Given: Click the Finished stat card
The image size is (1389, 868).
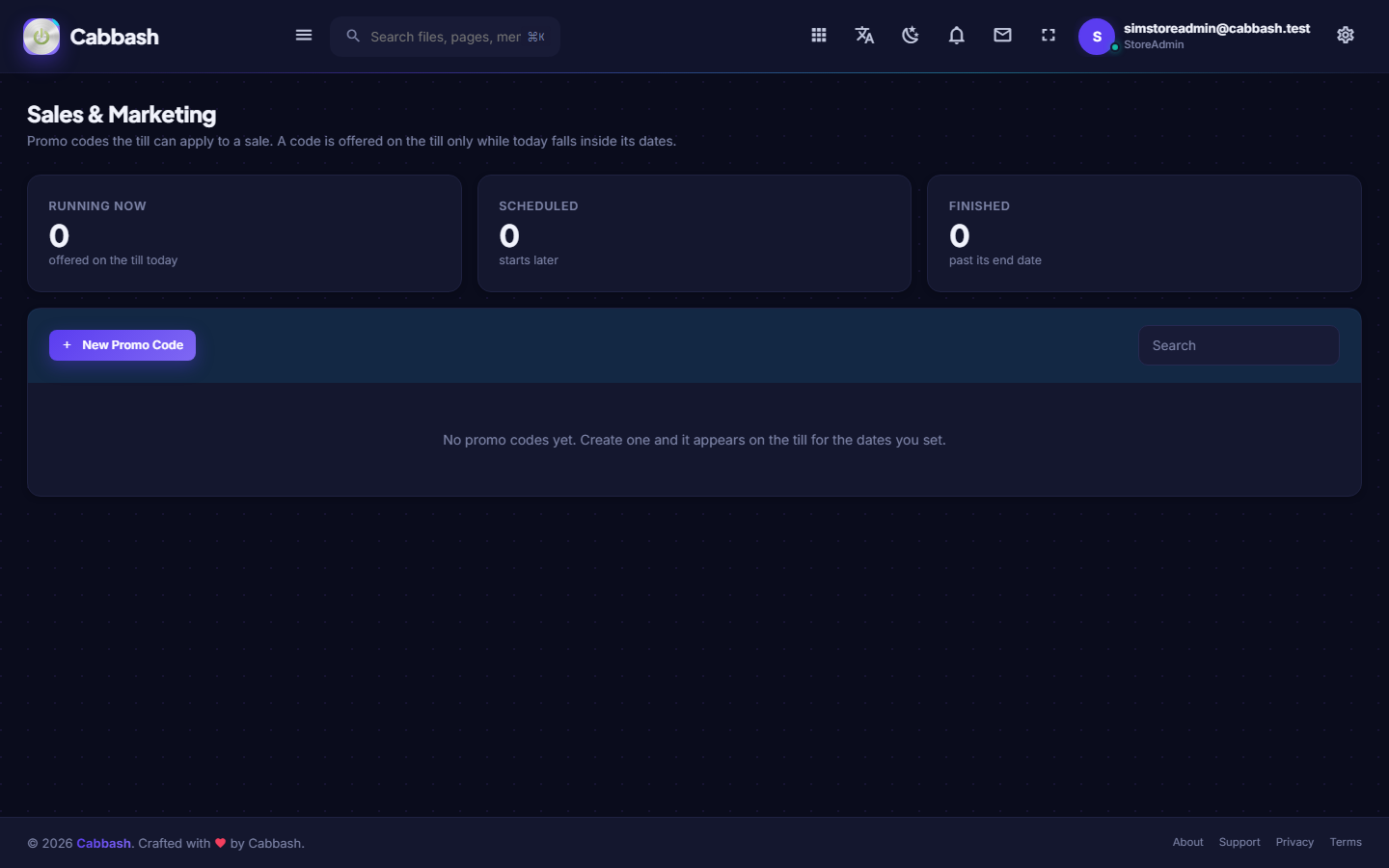Looking at the screenshot, I should (x=1144, y=233).
